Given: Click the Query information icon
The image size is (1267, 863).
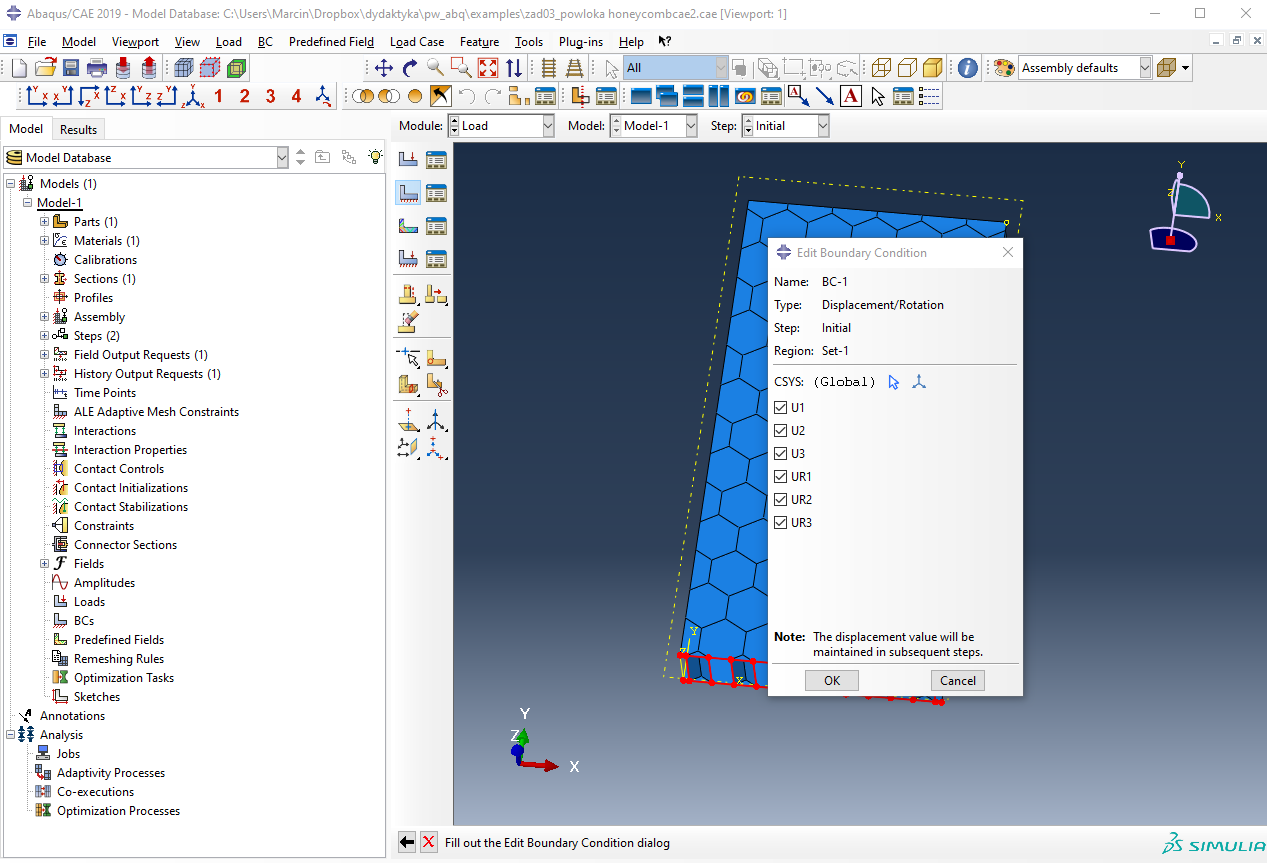Looking at the screenshot, I should click(967, 68).
